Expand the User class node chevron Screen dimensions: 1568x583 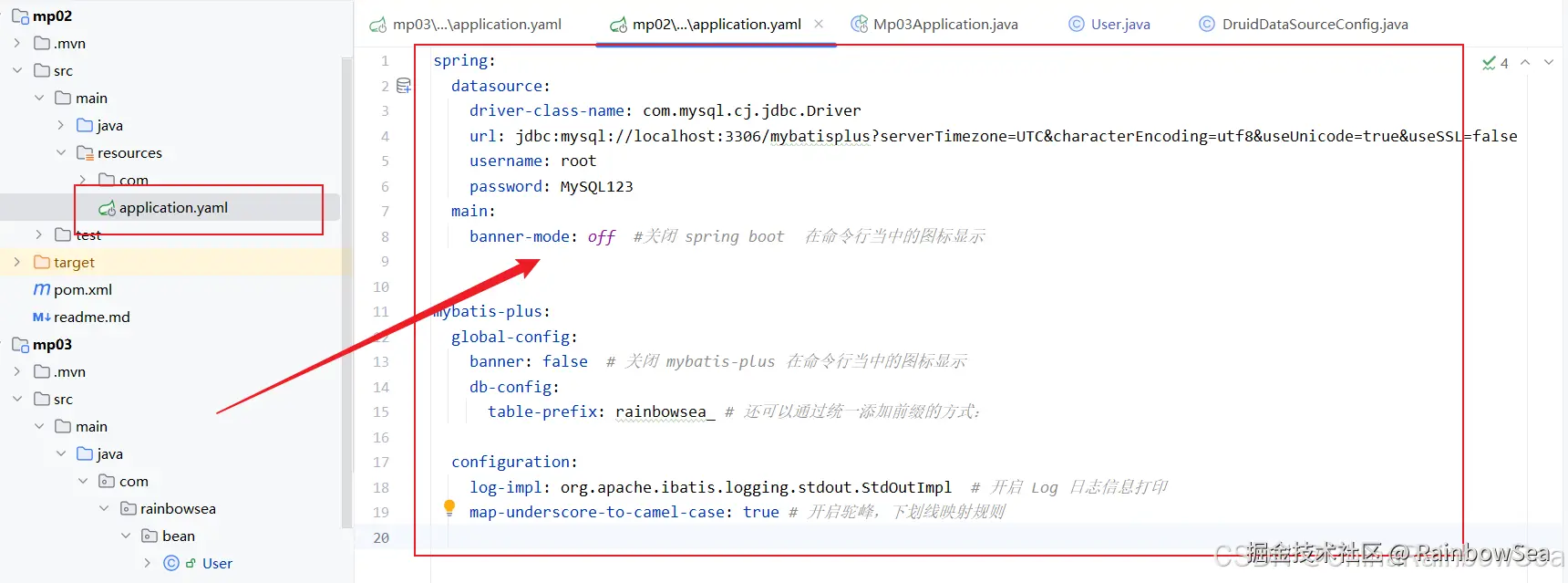click(149, 563)
